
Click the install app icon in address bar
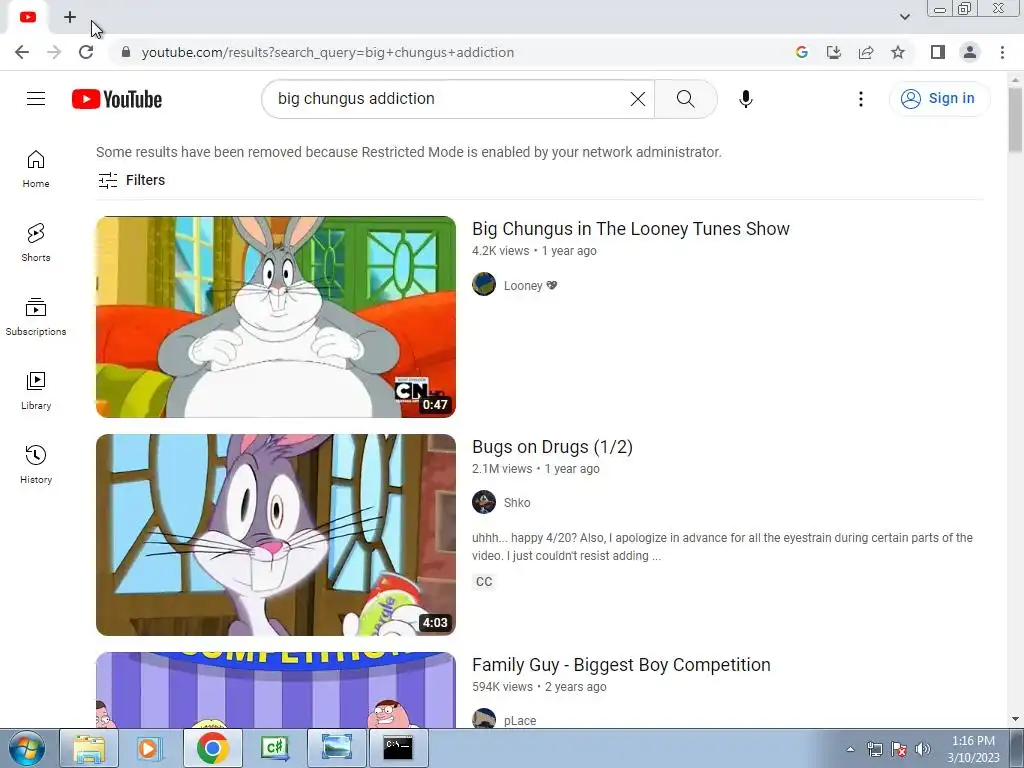(x=834, y=52)
